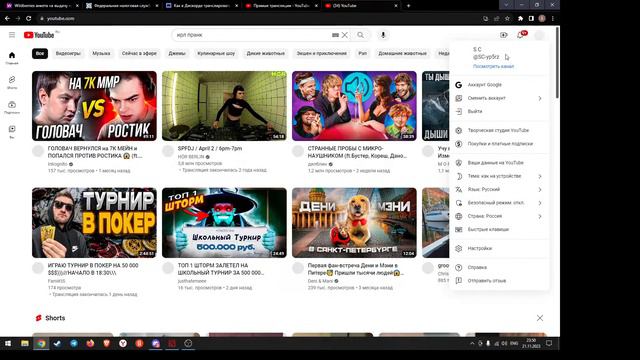Expand the Language: Русский submenu
This screenshot has height=360, width=640.
click(x=499, y=189)
